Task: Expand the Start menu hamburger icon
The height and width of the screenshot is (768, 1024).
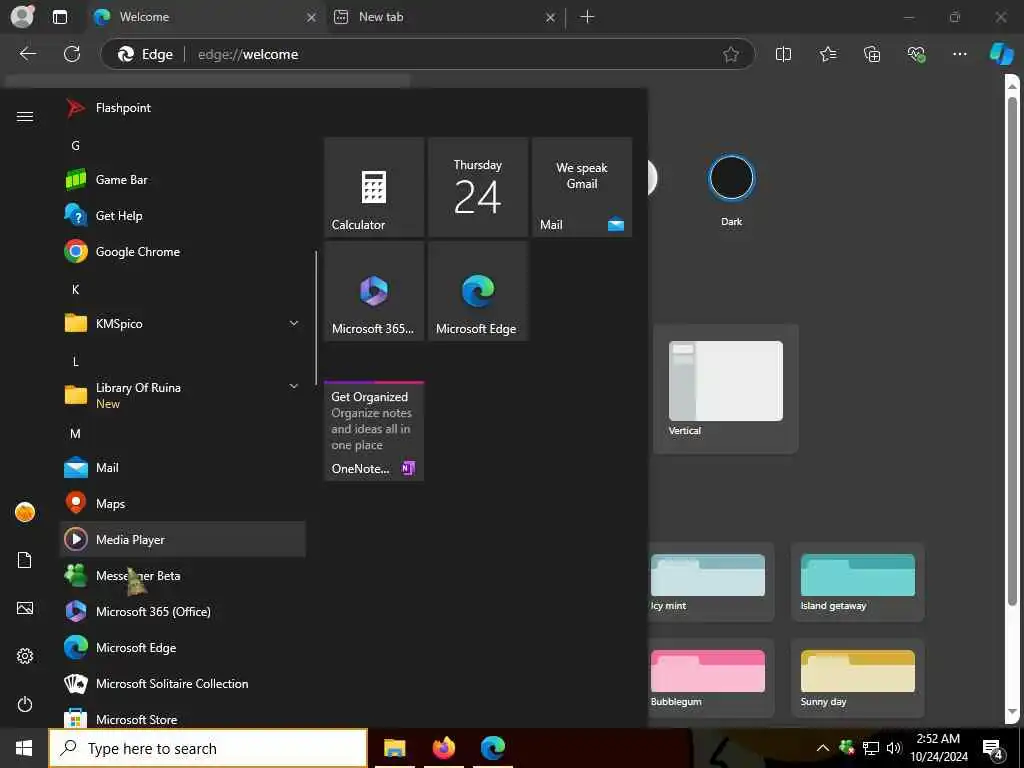Action: (x=25, y=116)
